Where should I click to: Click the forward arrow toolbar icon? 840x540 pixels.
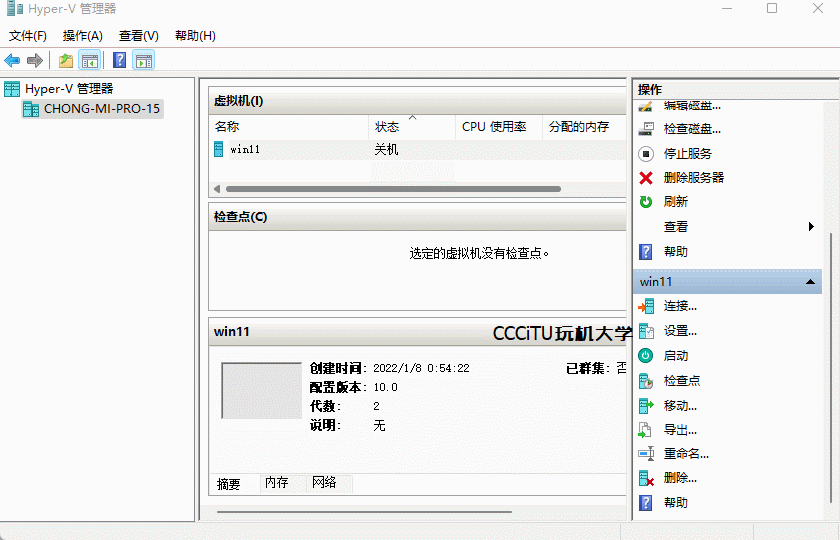[x=34, y=60]
